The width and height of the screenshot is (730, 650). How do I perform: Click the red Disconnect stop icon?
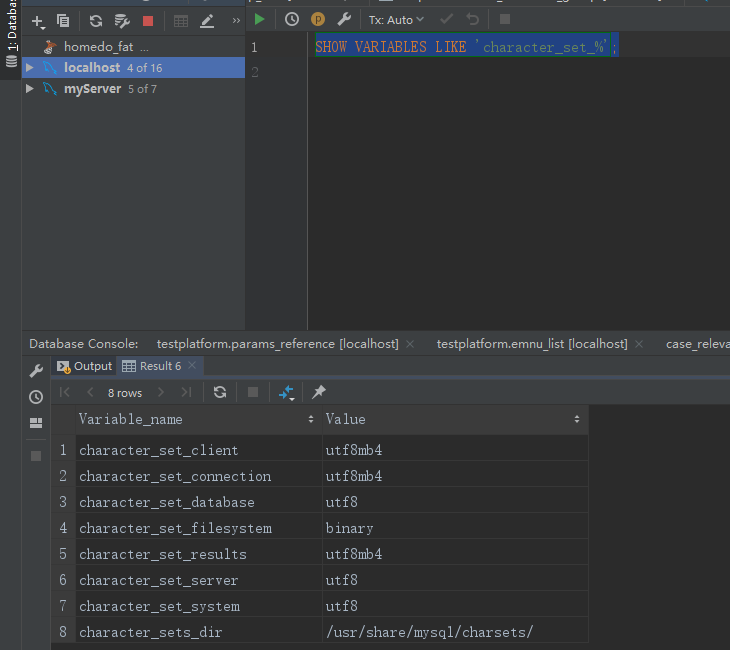click(x=148, y=20)
